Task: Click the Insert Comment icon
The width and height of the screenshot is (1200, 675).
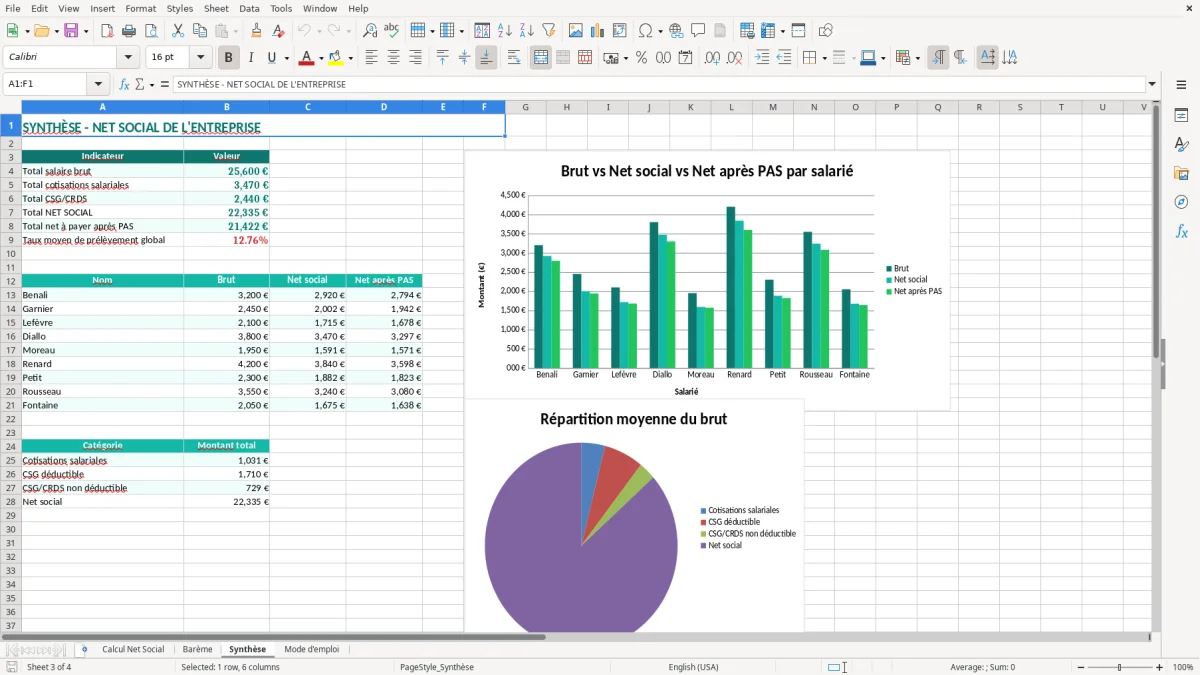Action: pos(698,31)
